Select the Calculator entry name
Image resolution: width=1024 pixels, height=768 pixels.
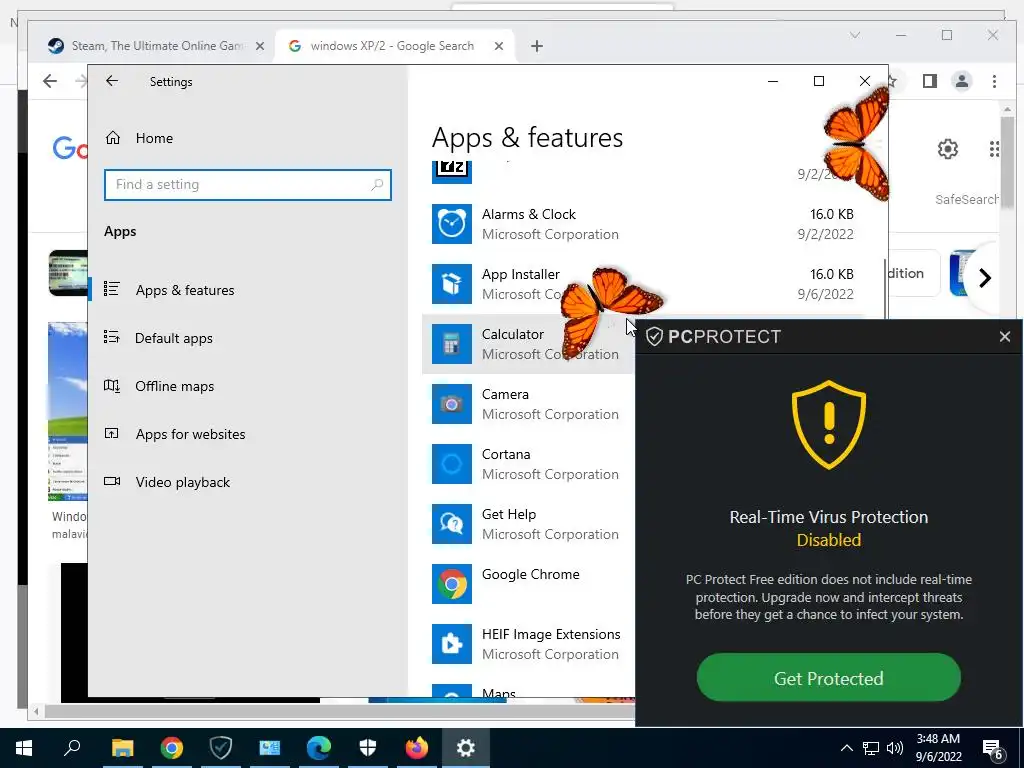(x=513, y=334)
